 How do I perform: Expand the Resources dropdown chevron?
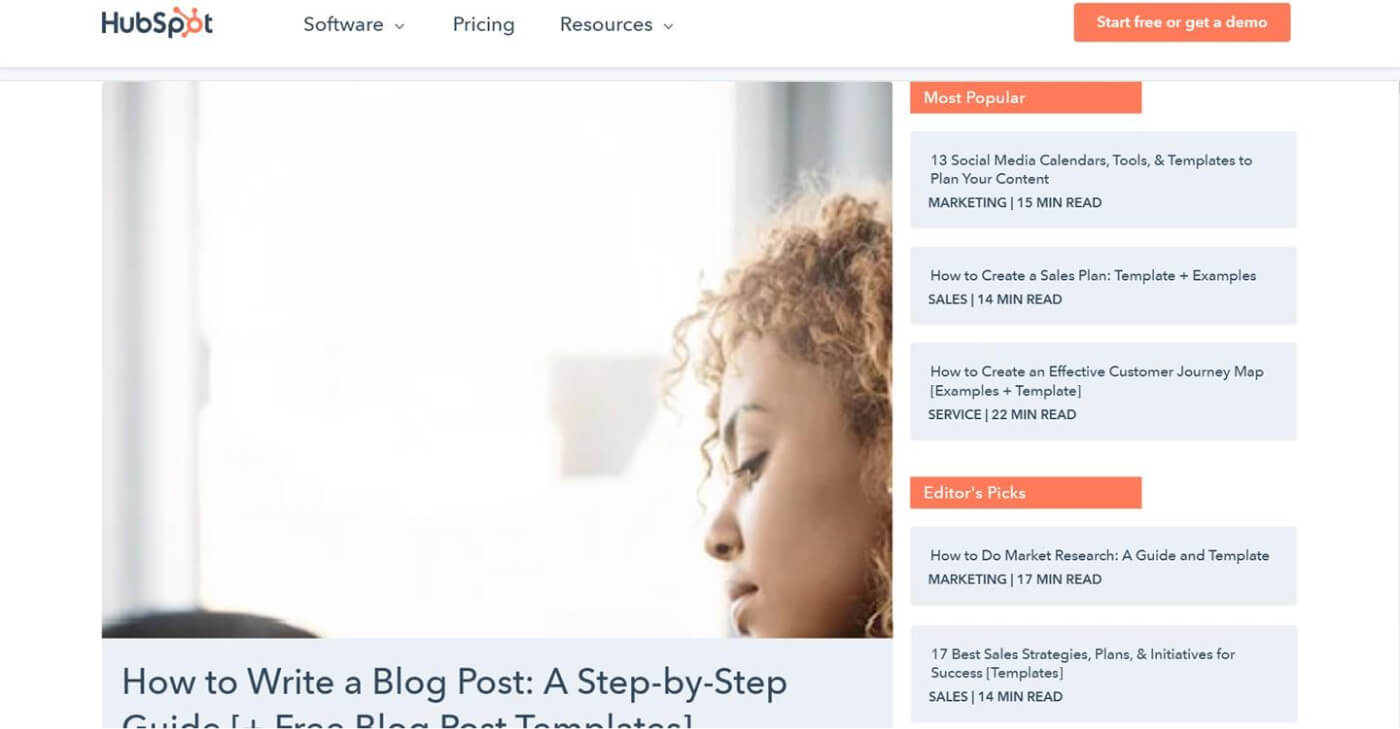click(668, 27)
